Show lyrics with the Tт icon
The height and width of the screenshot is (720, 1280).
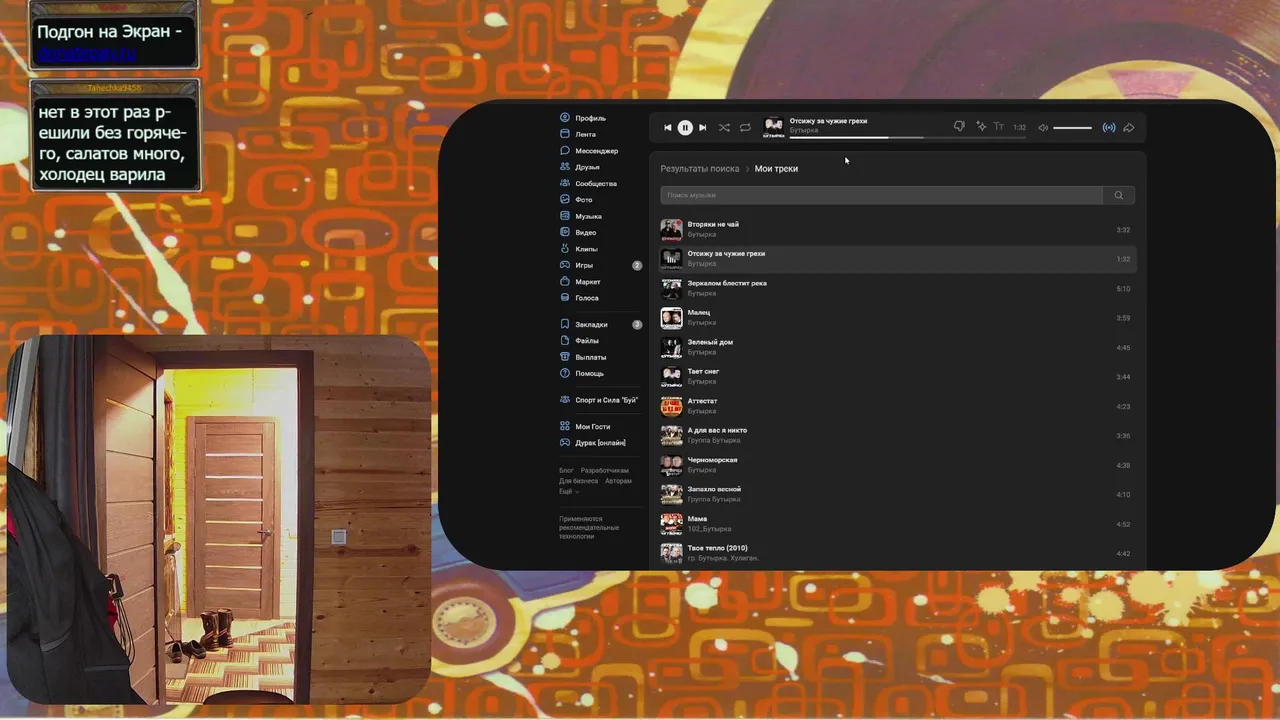998,127
